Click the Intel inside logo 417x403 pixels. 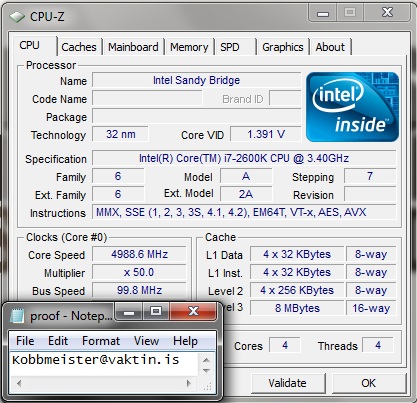click(x=352, y=107)
